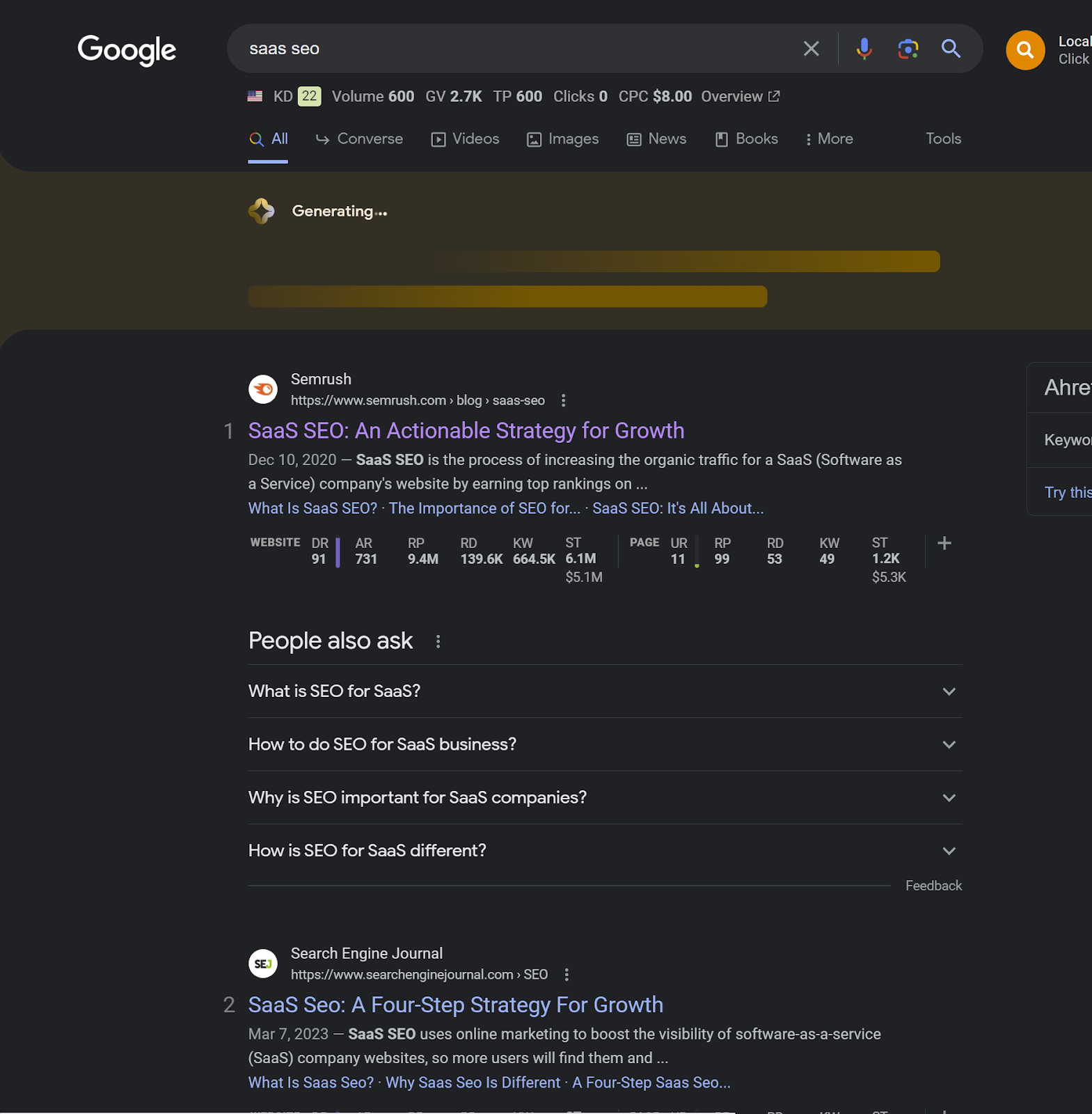Open the More search filters menu
Screen dimensions: 1092x1114
pos(829,139)
